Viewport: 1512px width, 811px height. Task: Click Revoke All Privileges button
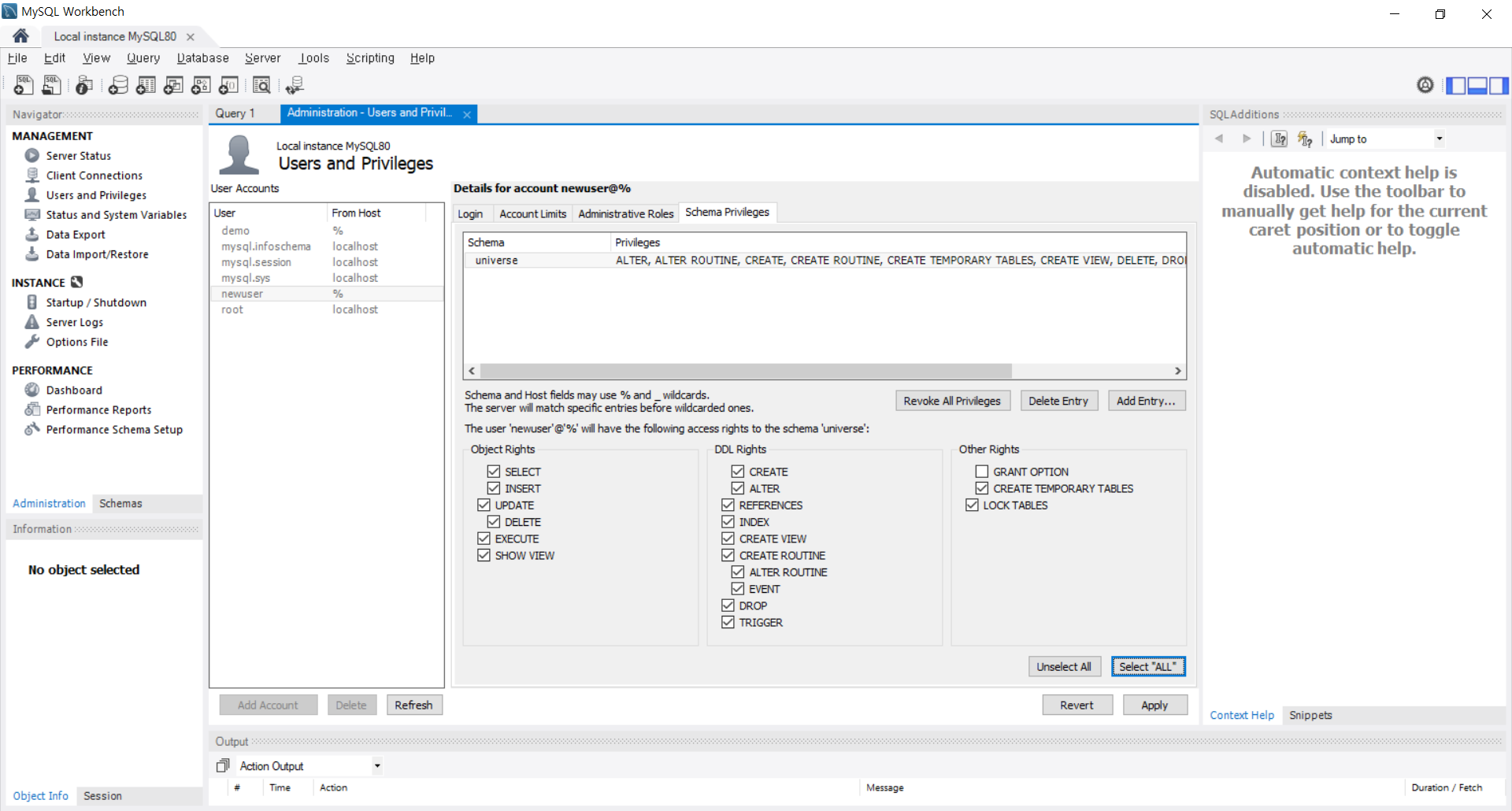tap(952, 401)
